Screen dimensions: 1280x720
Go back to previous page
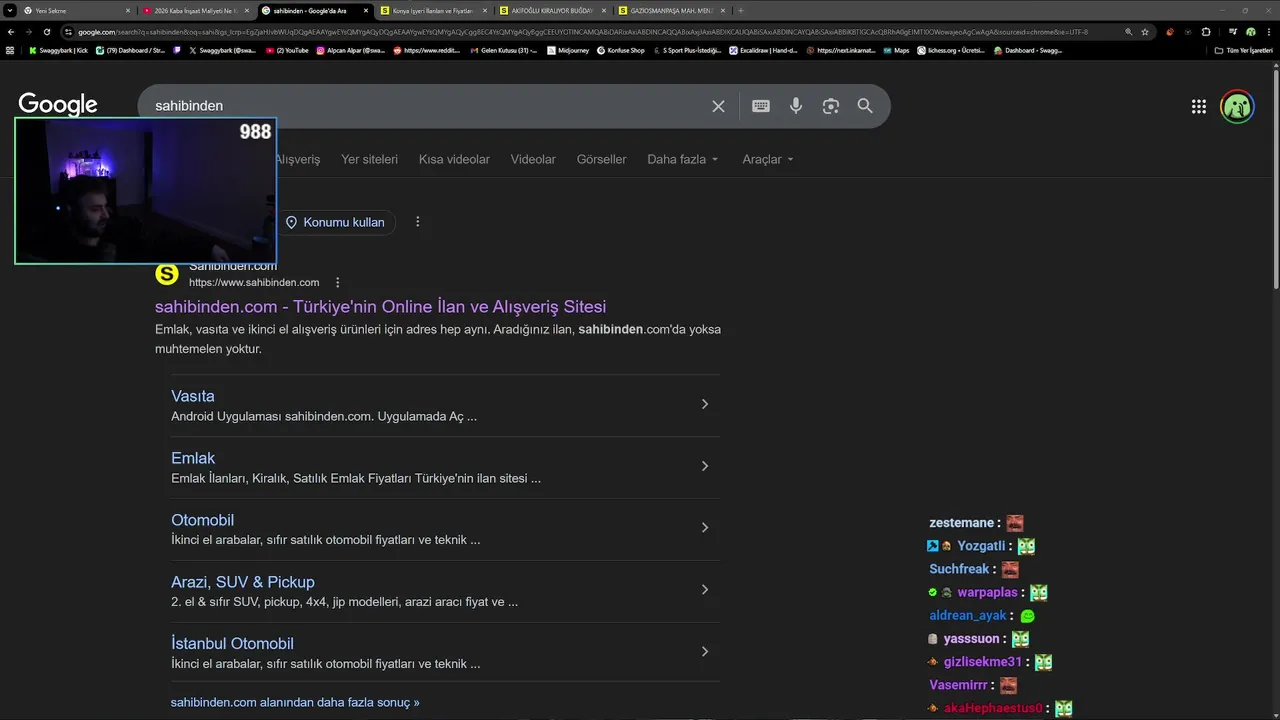pos(10,32)
